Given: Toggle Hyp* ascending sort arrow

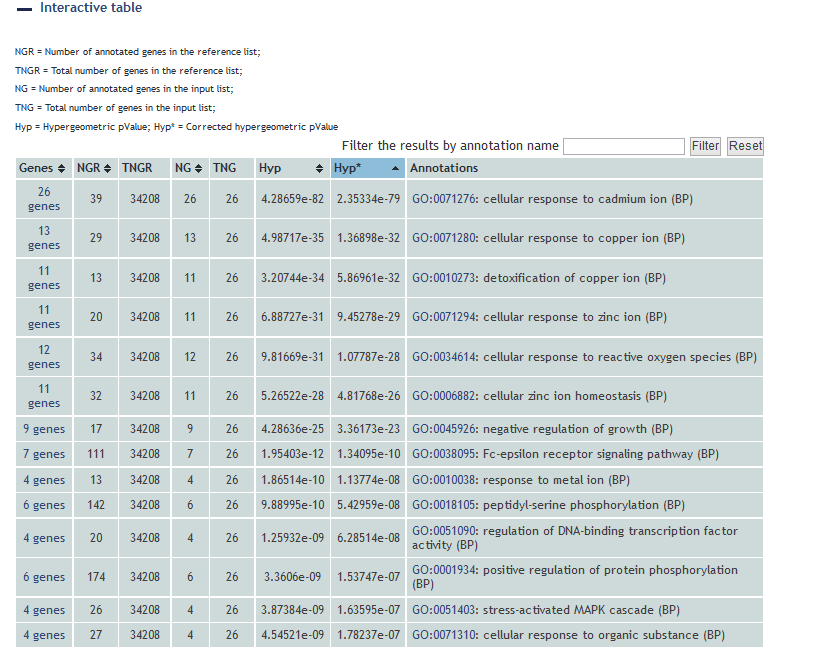Looking at the screenshot, I should pos(395,168).
